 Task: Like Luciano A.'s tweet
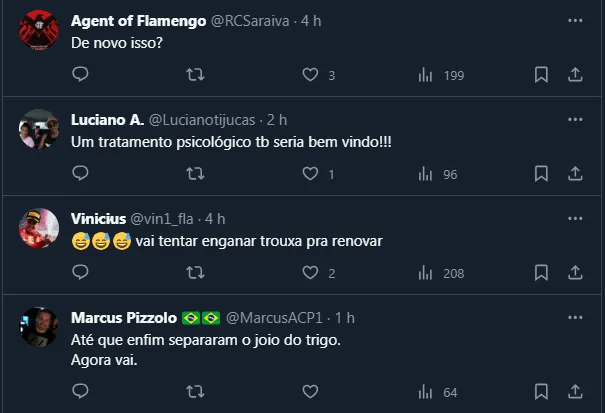click(x=310, y=174)
